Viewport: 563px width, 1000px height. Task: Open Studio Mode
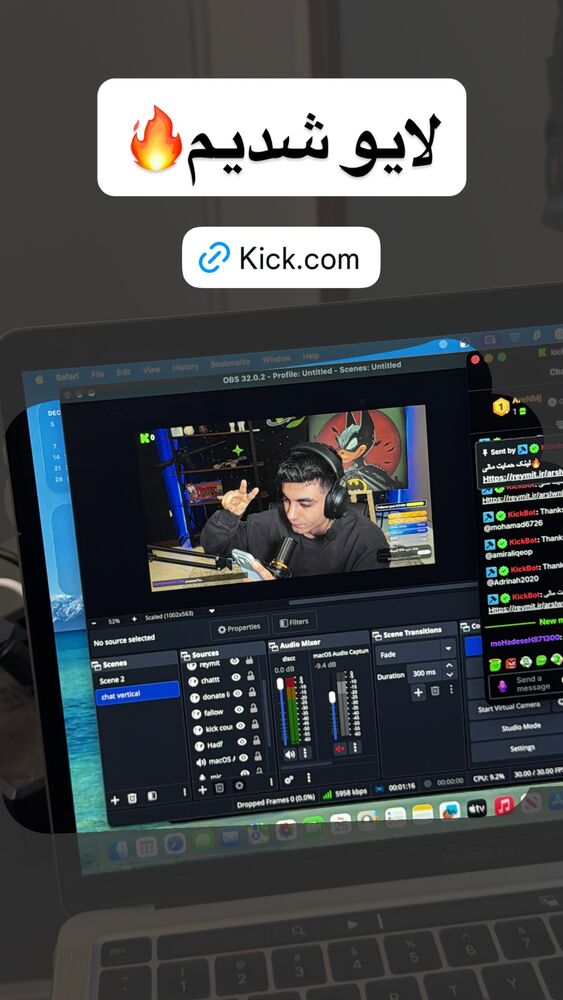point(521,726)
